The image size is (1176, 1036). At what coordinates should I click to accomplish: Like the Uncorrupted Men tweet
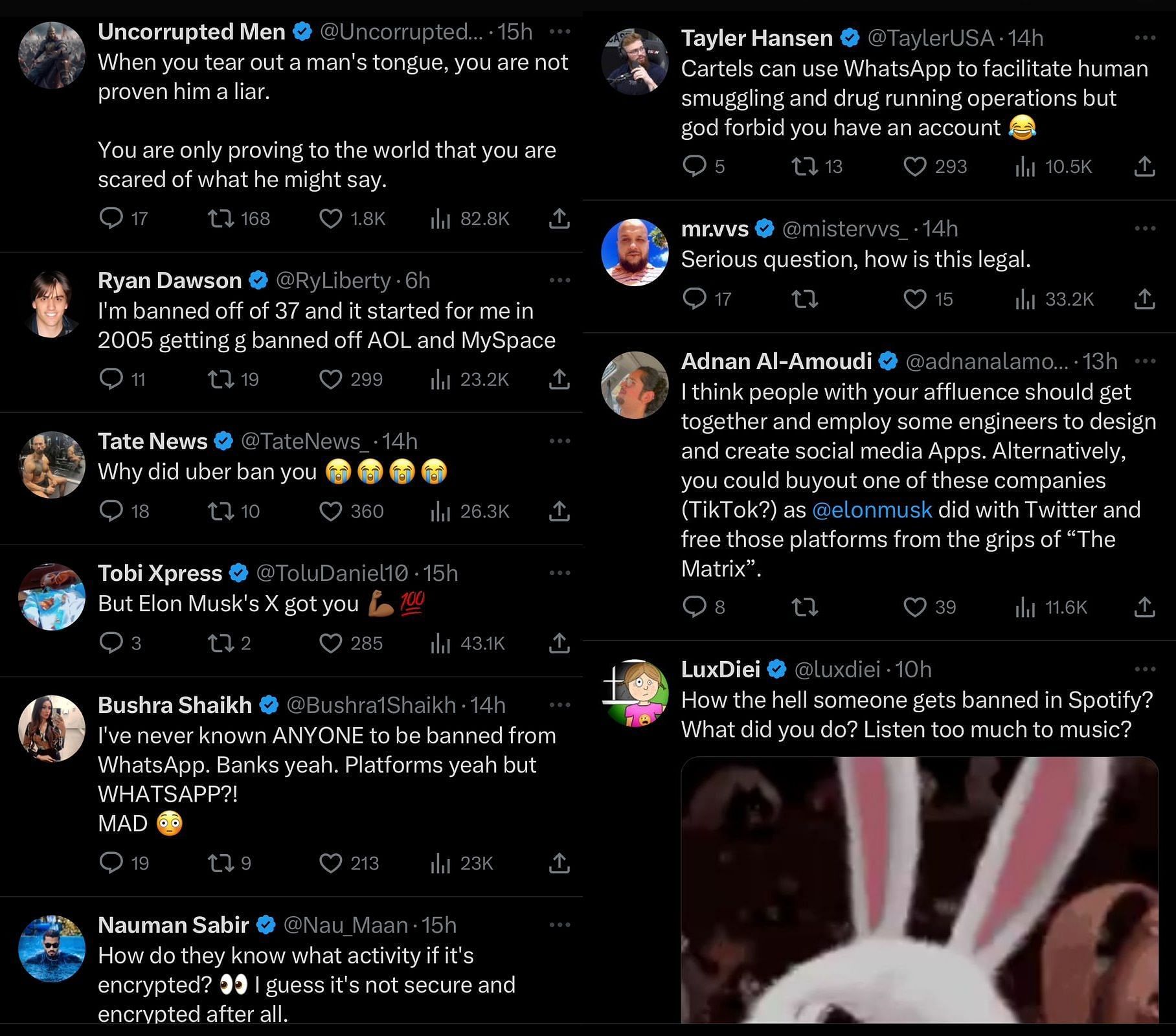tap(331, 219)
